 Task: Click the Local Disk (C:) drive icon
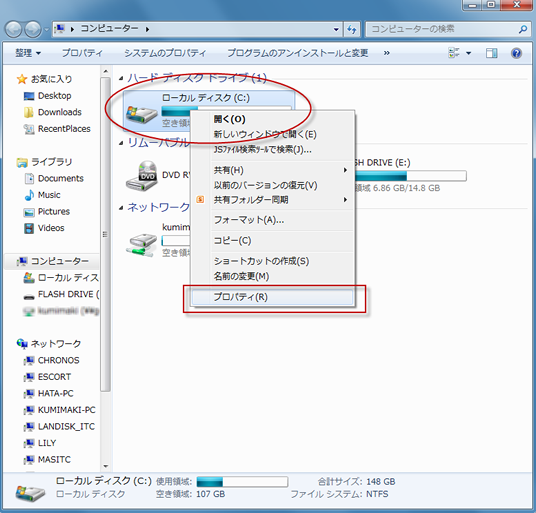tap(141, 114)
